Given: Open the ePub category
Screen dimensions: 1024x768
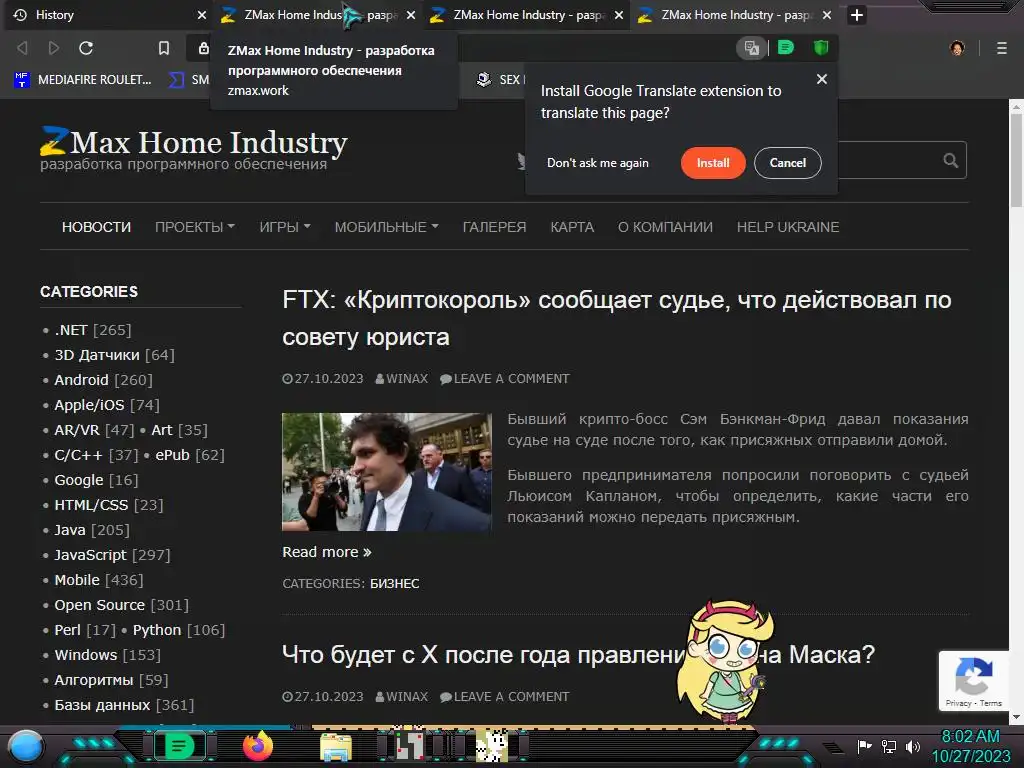Looking at the screenshot, I should tap(172, 455).
